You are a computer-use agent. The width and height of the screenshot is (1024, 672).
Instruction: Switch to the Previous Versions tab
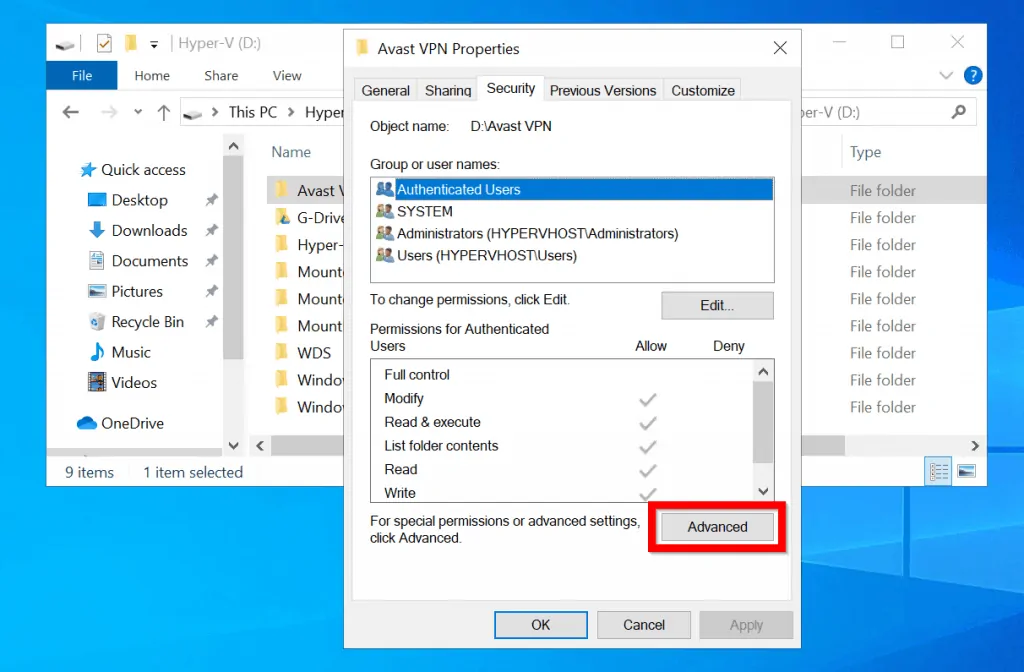(x=603, y=90)
